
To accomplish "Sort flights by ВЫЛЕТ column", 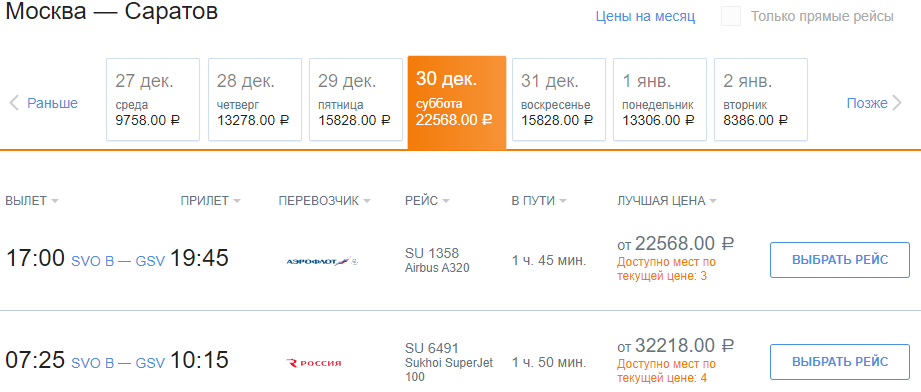I will click(x=32, y=201).
